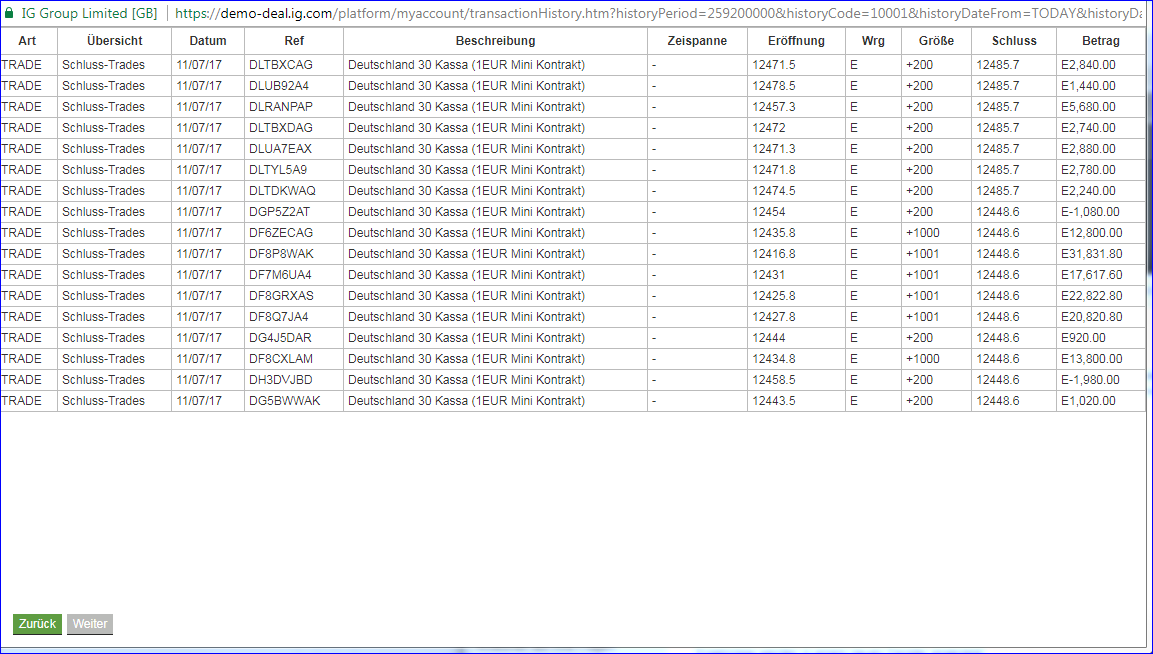Select reference DF8Q7JA4
The image size is (1153, 654).
279,316
